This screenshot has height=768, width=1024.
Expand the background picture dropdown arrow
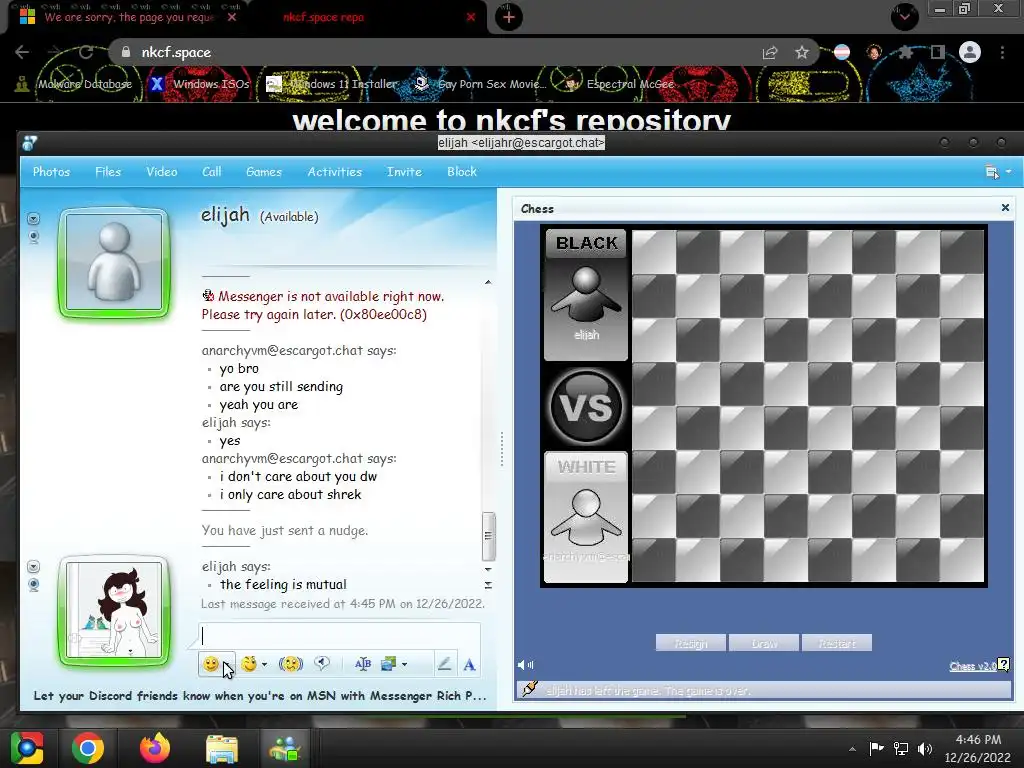tap(405, 665)
